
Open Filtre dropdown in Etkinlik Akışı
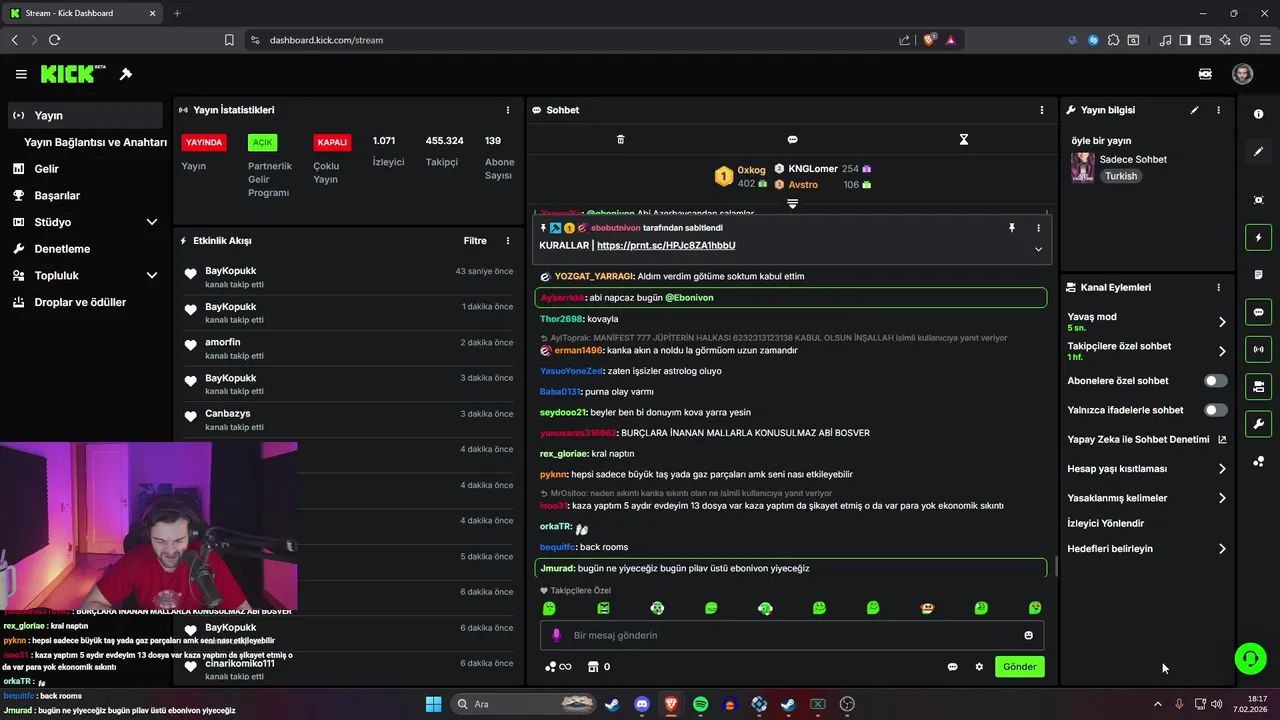click(475, 241)
